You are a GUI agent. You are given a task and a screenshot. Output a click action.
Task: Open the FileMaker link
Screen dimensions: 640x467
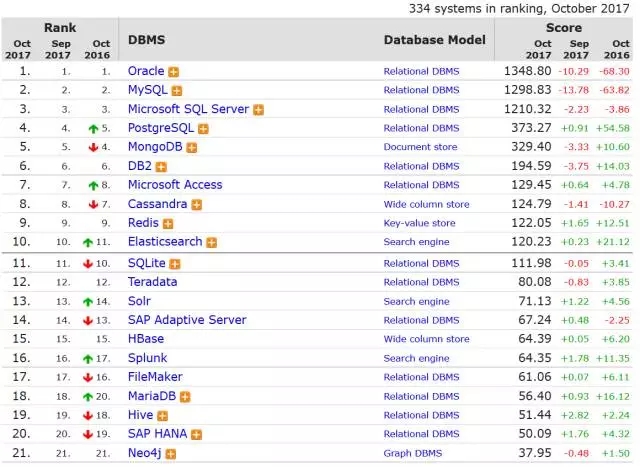click(155, 377)
